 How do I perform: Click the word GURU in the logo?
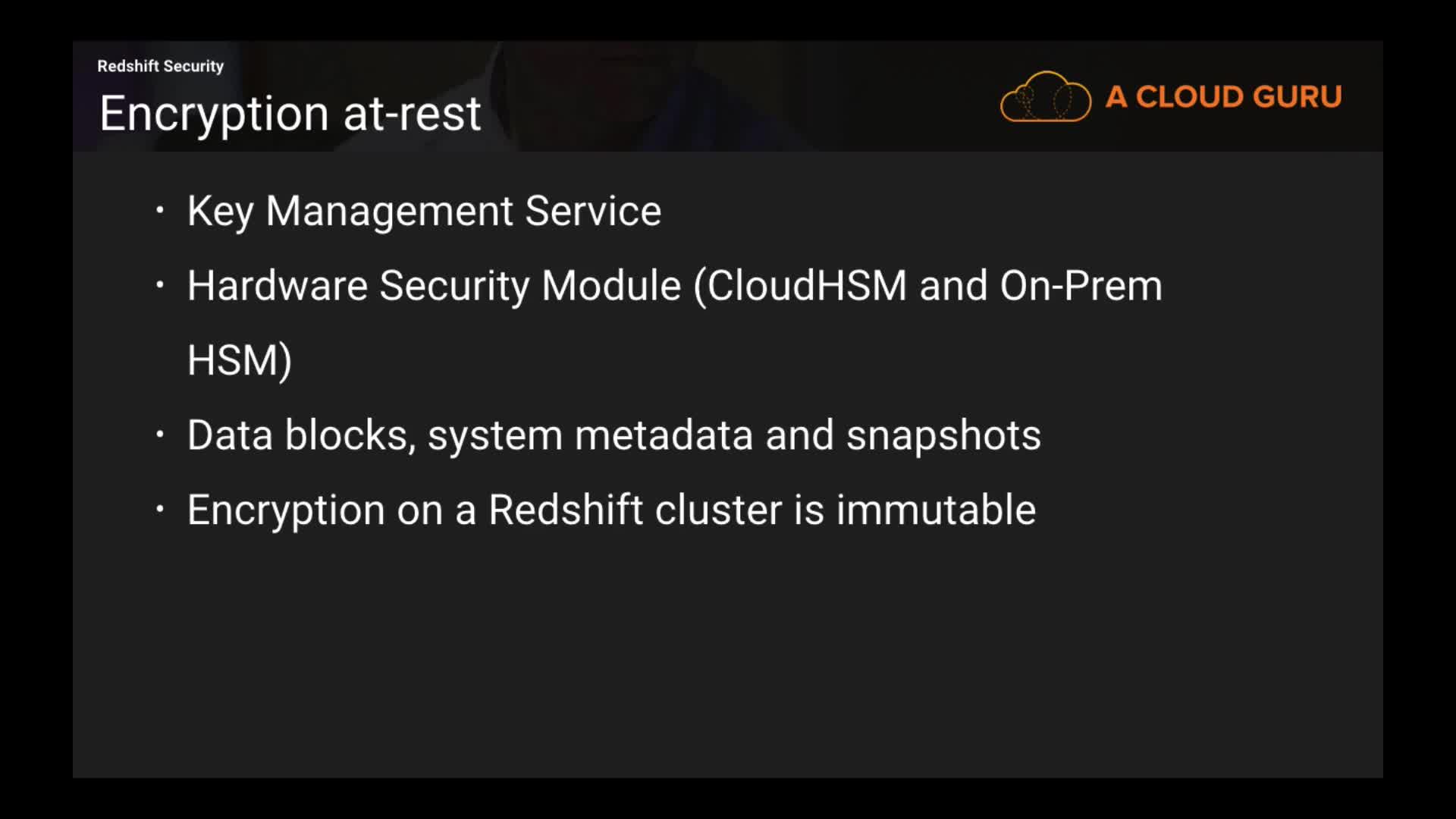pos(1297,97)
